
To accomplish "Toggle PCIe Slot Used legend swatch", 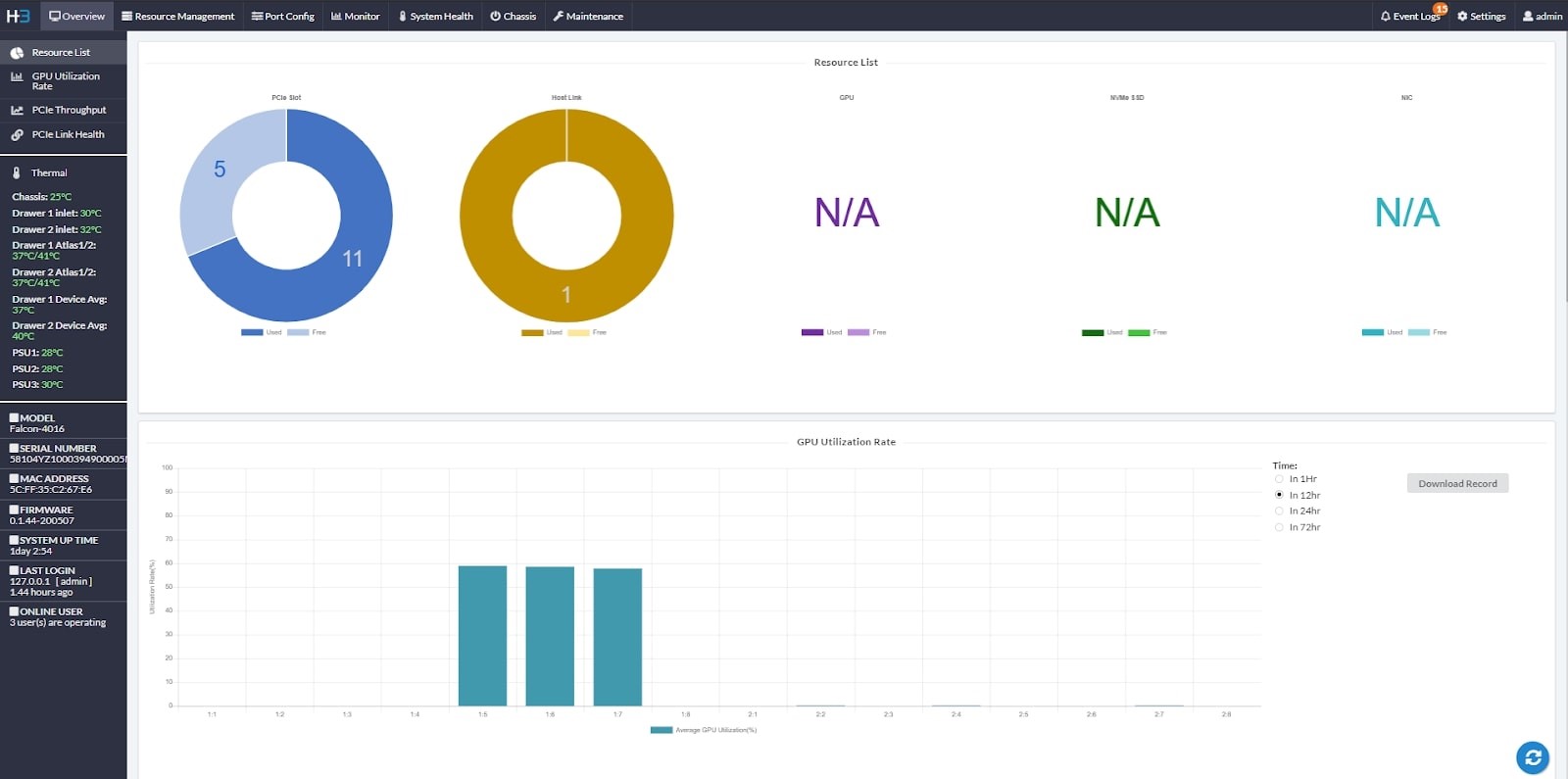I will [x=252, y=332].
